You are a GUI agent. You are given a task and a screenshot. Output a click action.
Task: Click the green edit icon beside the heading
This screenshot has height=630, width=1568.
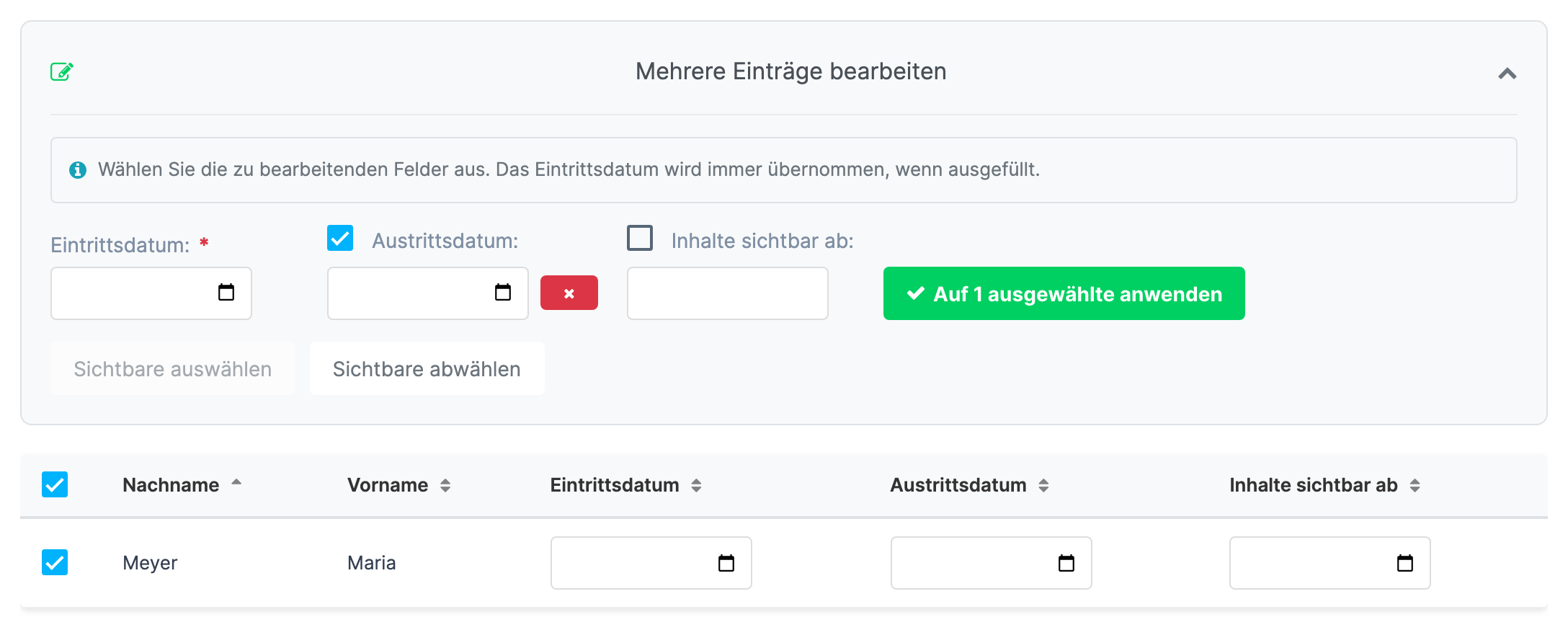[62, 71]
